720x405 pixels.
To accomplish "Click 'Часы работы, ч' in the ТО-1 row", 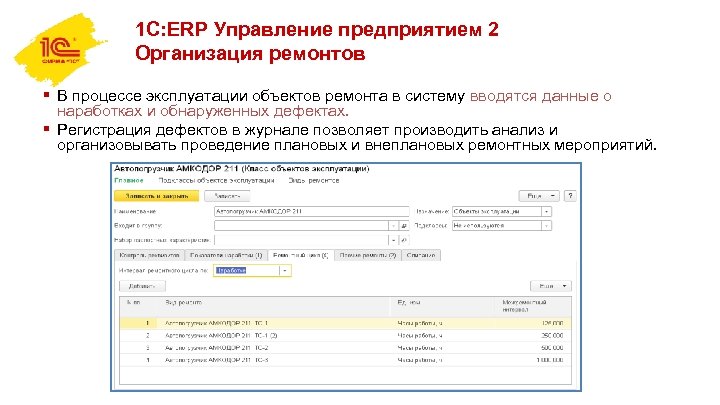I will (420, 323).
